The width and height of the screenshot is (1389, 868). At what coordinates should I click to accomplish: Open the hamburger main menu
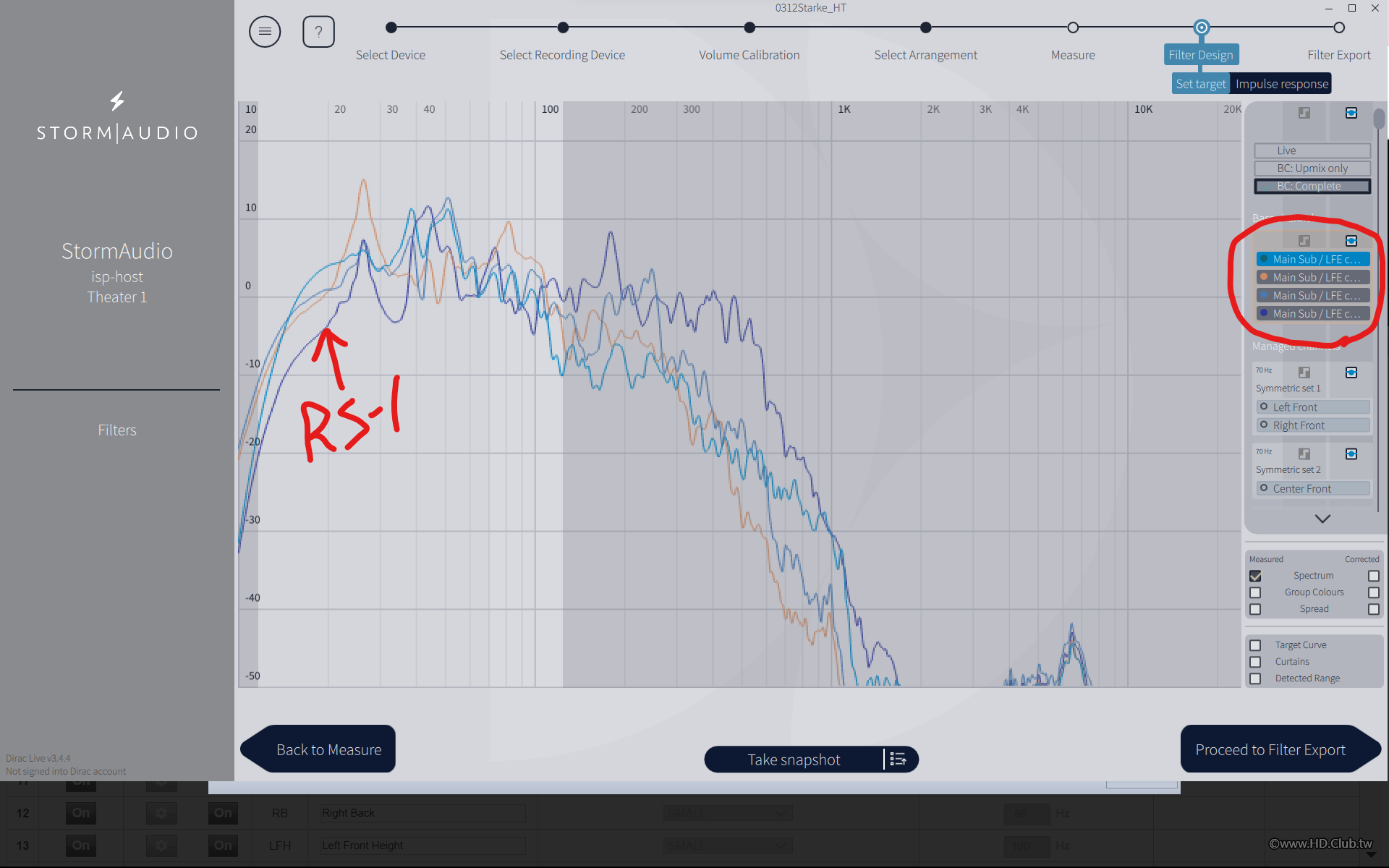pyautogui.click(x=265, y=32)
